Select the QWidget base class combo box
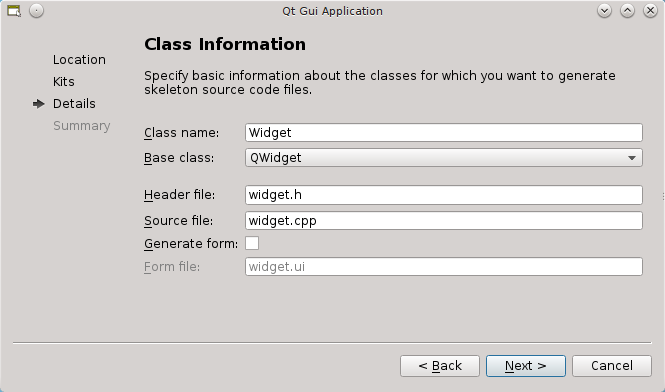The height and width of the screenshot is (392, 665). click(x=444, y=158)
